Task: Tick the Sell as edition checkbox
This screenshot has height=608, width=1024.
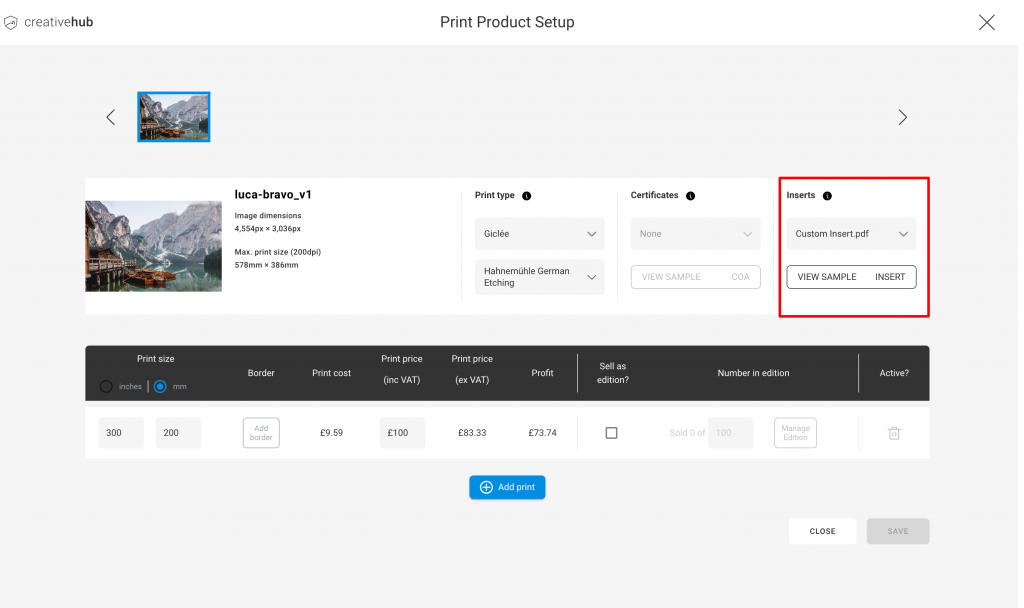Action: 611,433
